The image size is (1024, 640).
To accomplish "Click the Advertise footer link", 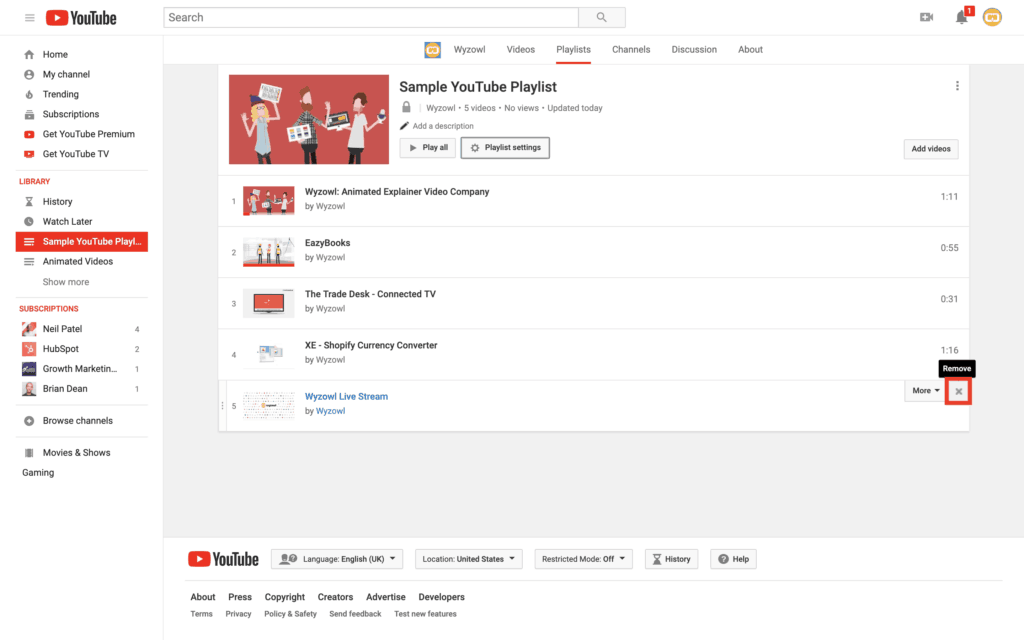I will pyautogui.click(x=385, y=597).
